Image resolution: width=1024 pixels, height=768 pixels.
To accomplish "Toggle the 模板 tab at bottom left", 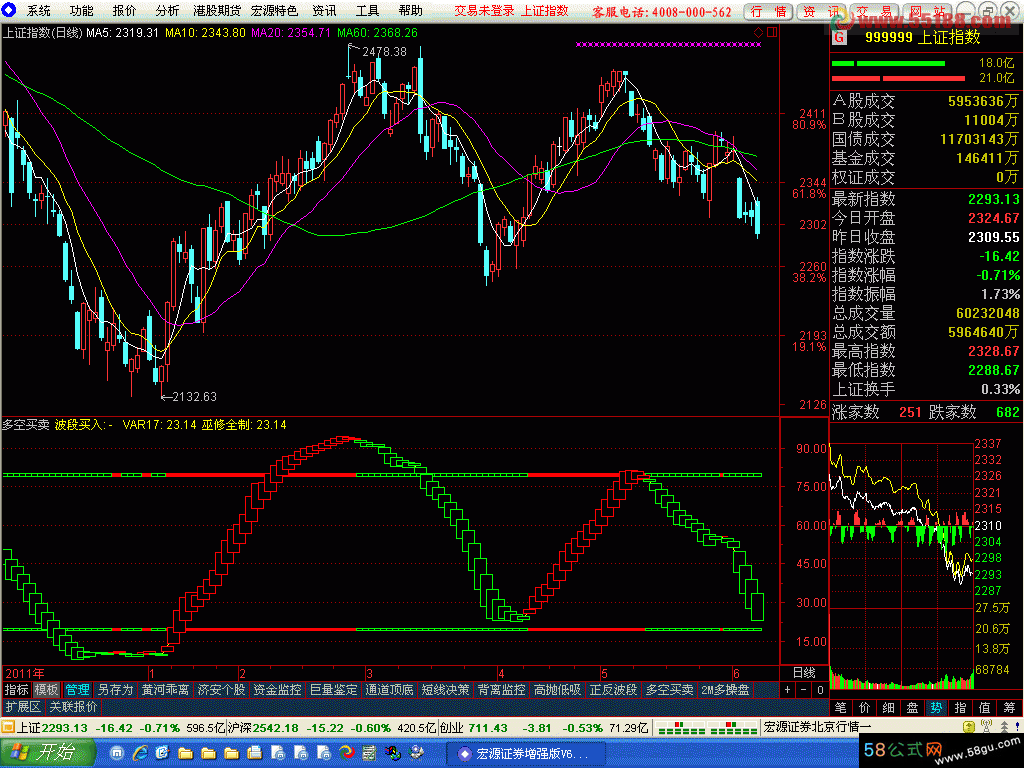I will click(46, 690).
